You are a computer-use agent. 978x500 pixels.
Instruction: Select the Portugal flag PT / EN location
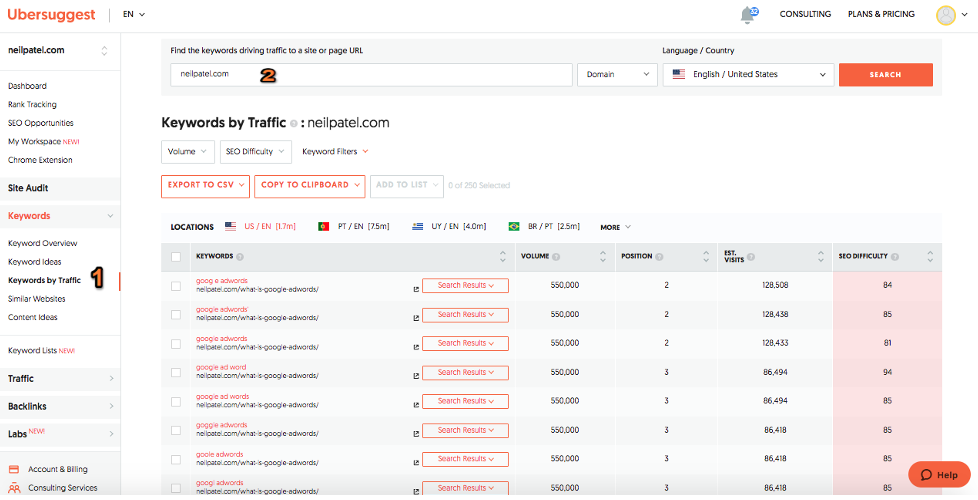point(323,227)
